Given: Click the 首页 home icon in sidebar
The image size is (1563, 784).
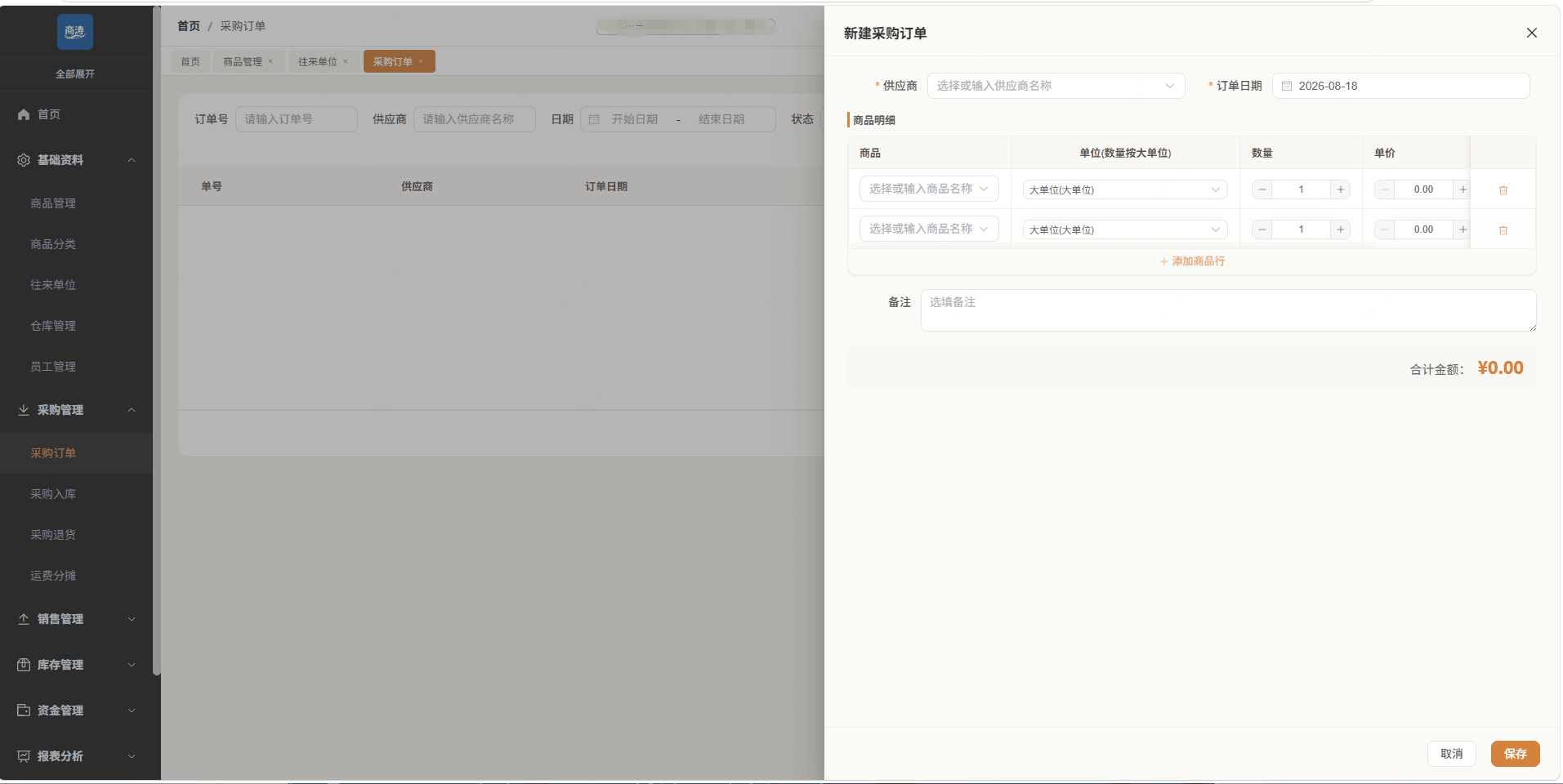Looking at the screenshot, I should (x=24, y=114).
